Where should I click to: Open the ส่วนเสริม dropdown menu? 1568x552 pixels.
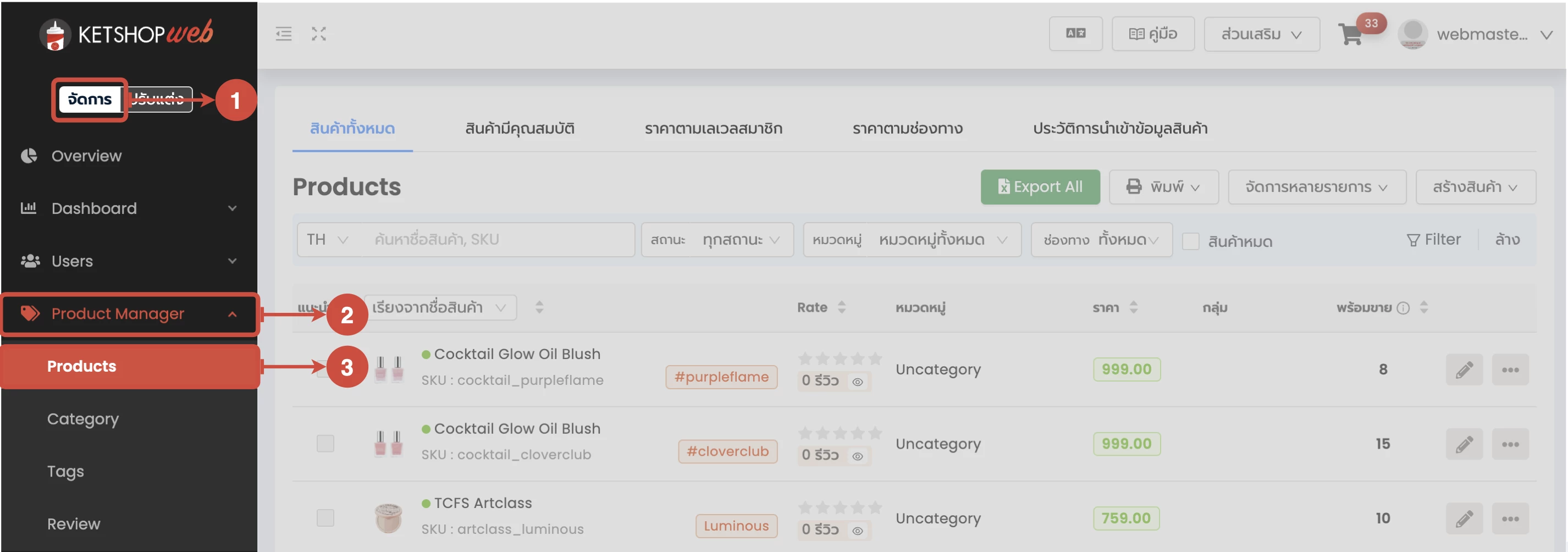coord(1261,34)
